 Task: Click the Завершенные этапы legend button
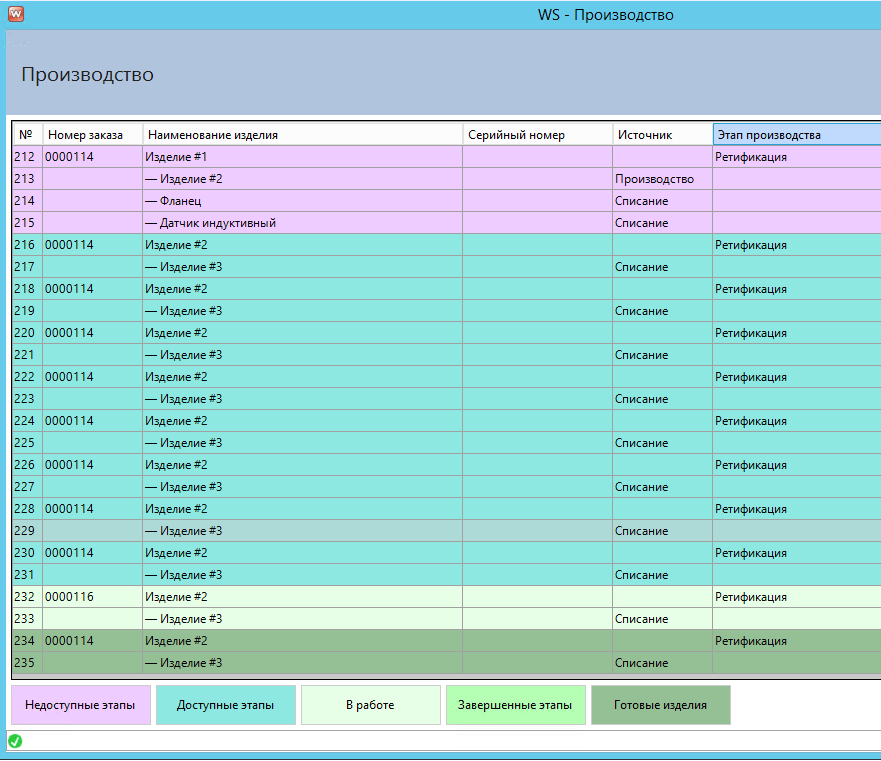pyautogui.click(x=516, y=705)
